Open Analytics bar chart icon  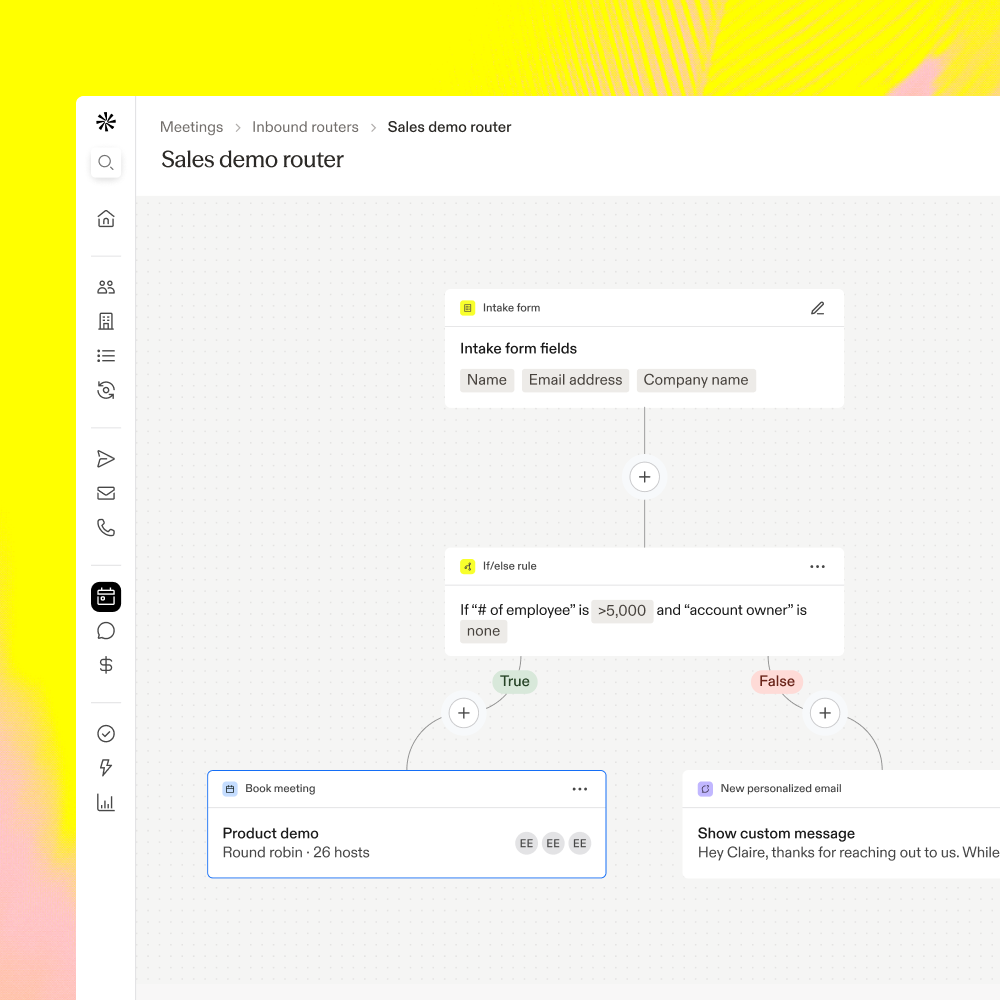[106, 802]
